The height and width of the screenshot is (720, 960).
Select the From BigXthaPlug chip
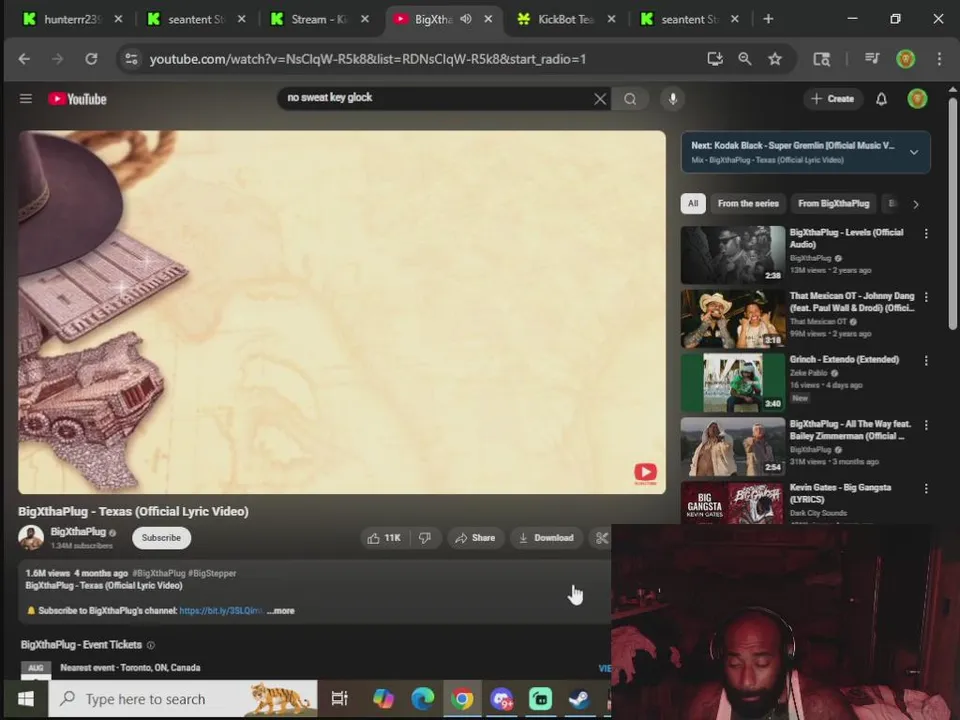point(833,203)
